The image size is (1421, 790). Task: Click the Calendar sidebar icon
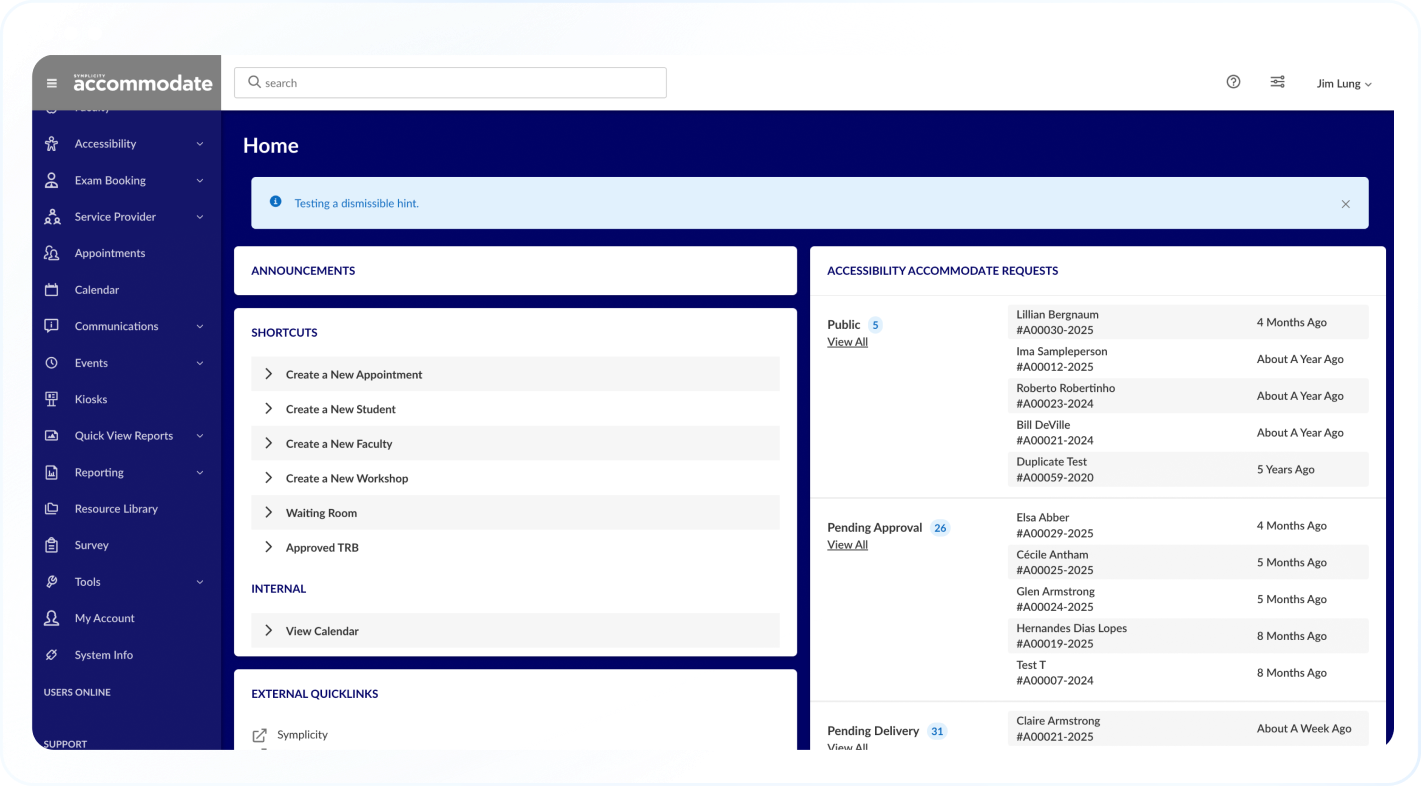(52, 290)
